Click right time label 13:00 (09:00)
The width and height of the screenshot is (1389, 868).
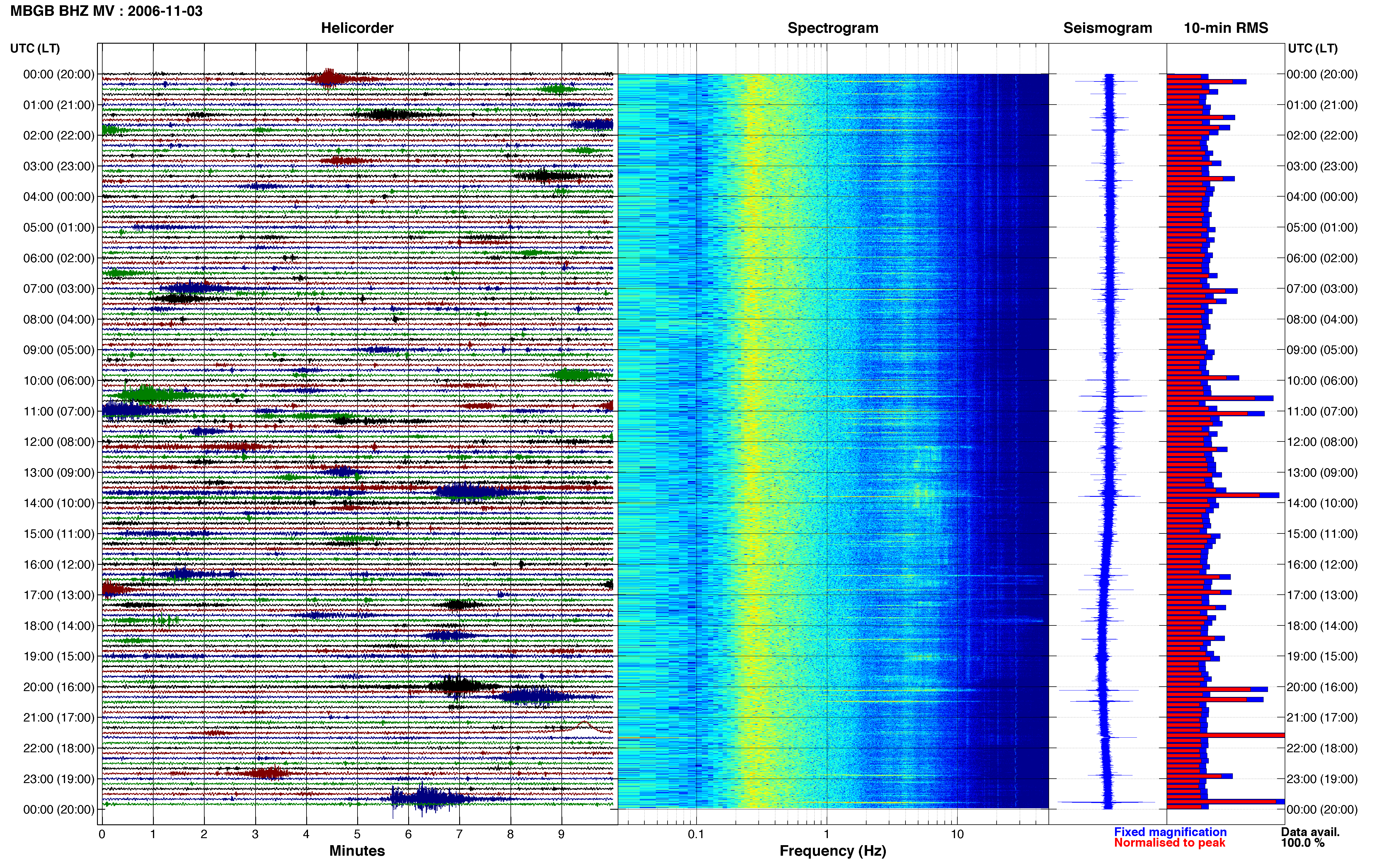point(1322,473)
